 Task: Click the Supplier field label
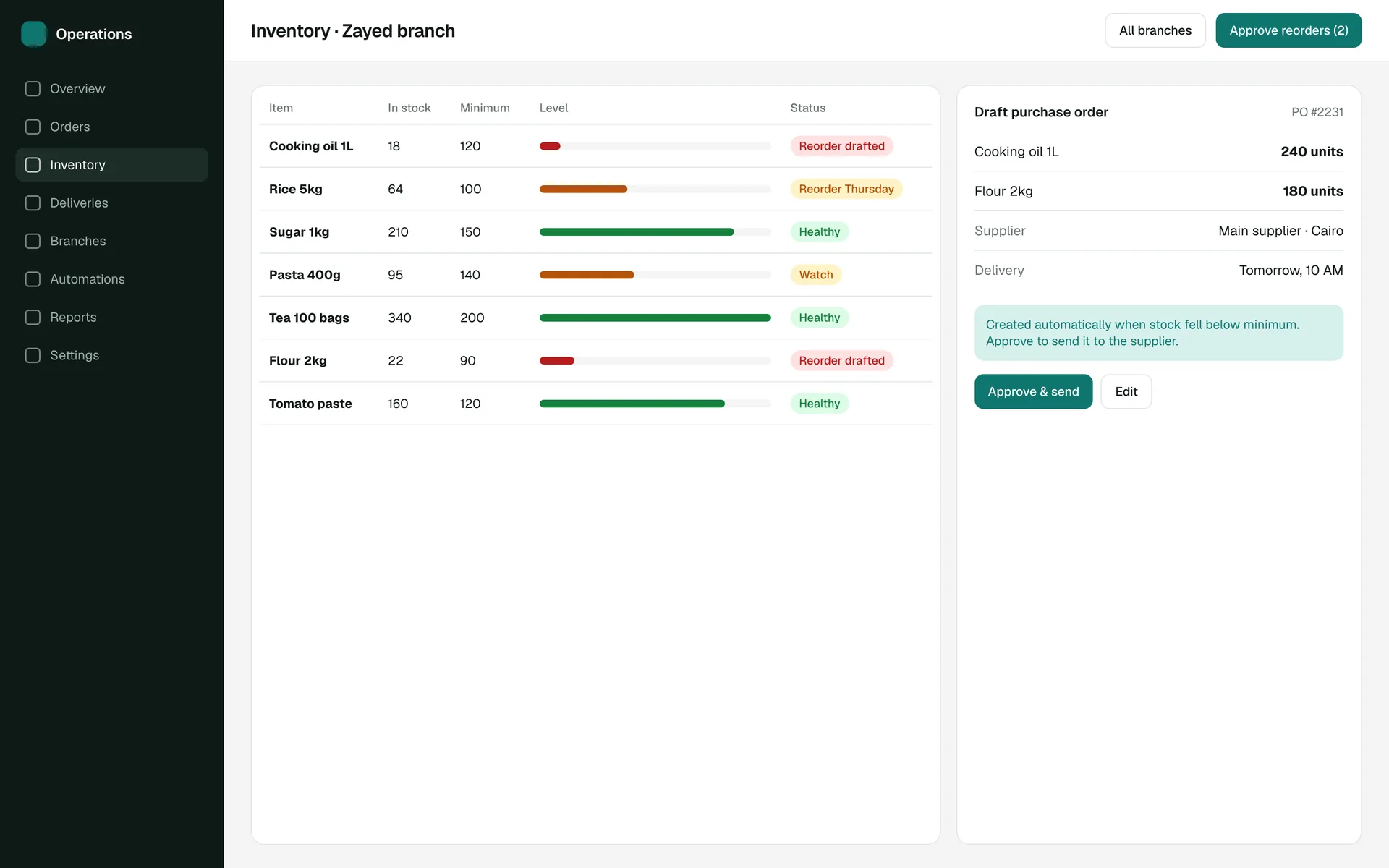1000,231
